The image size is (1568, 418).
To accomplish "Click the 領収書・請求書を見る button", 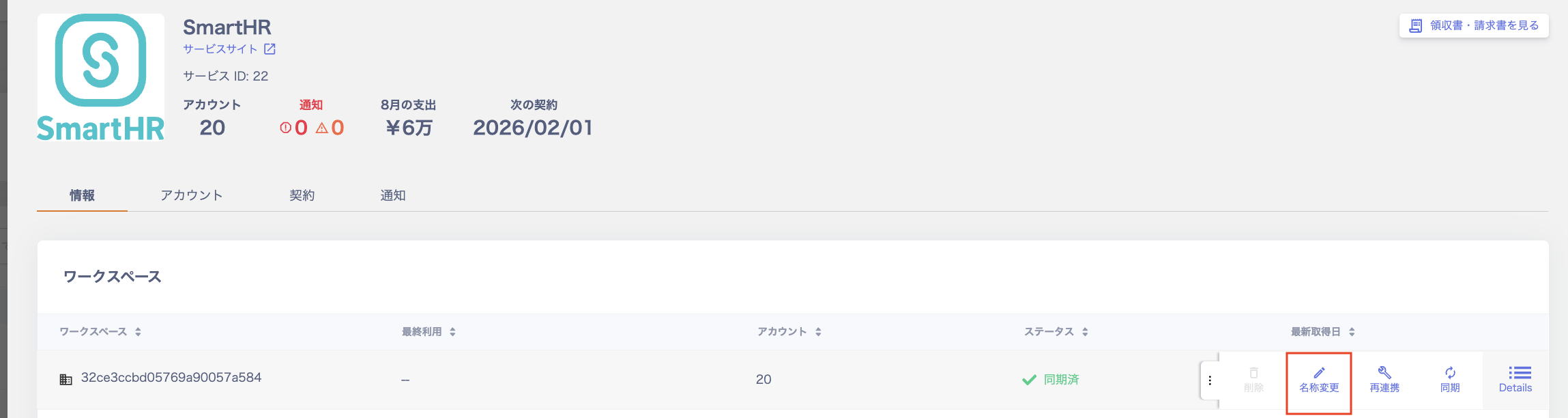I will coord(1474,26).
